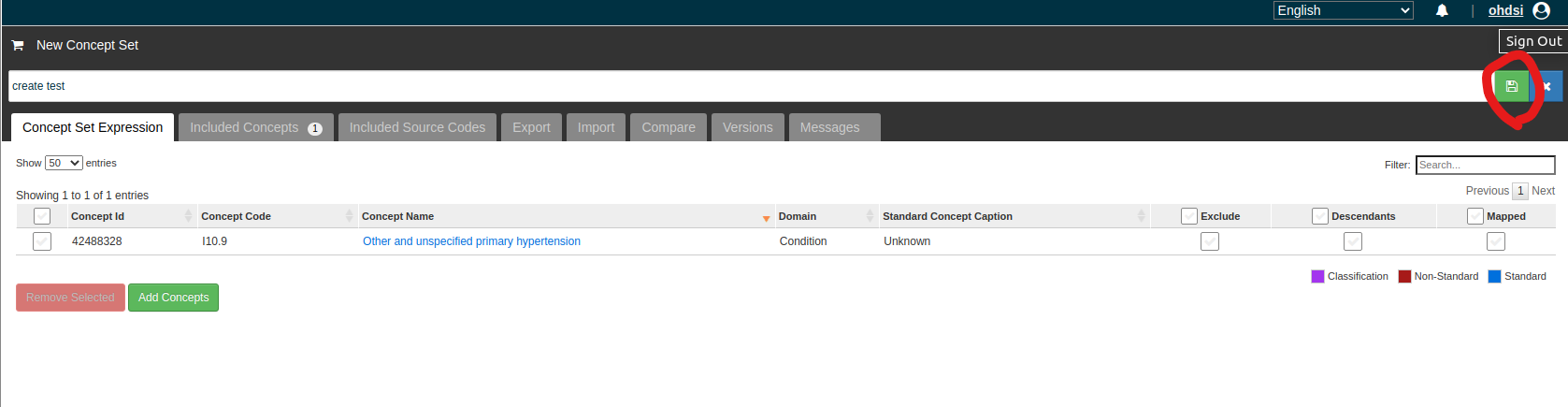Click the purple Classification legend swatch
The width and height of the screenshot is (1568, 407).
click(1317, 276)
